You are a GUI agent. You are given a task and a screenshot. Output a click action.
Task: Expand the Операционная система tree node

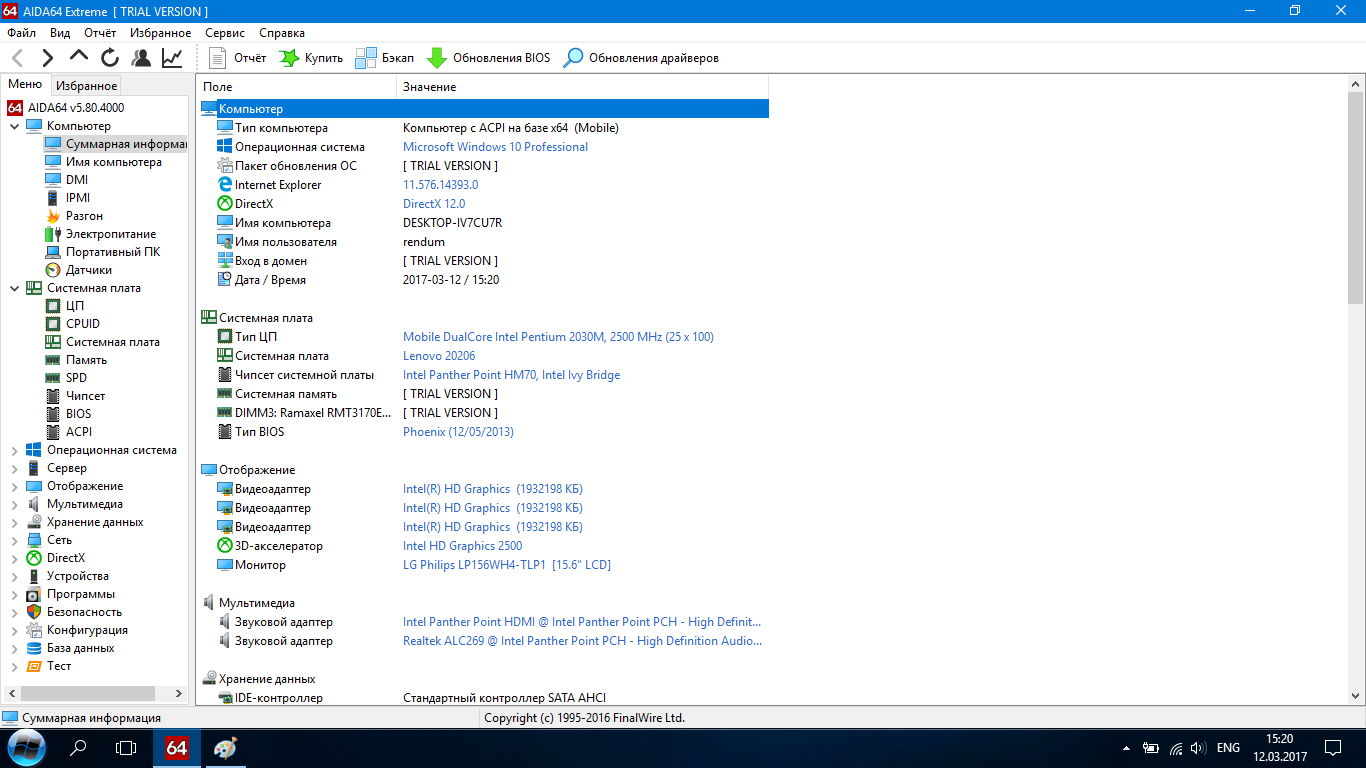coord(14,450)
